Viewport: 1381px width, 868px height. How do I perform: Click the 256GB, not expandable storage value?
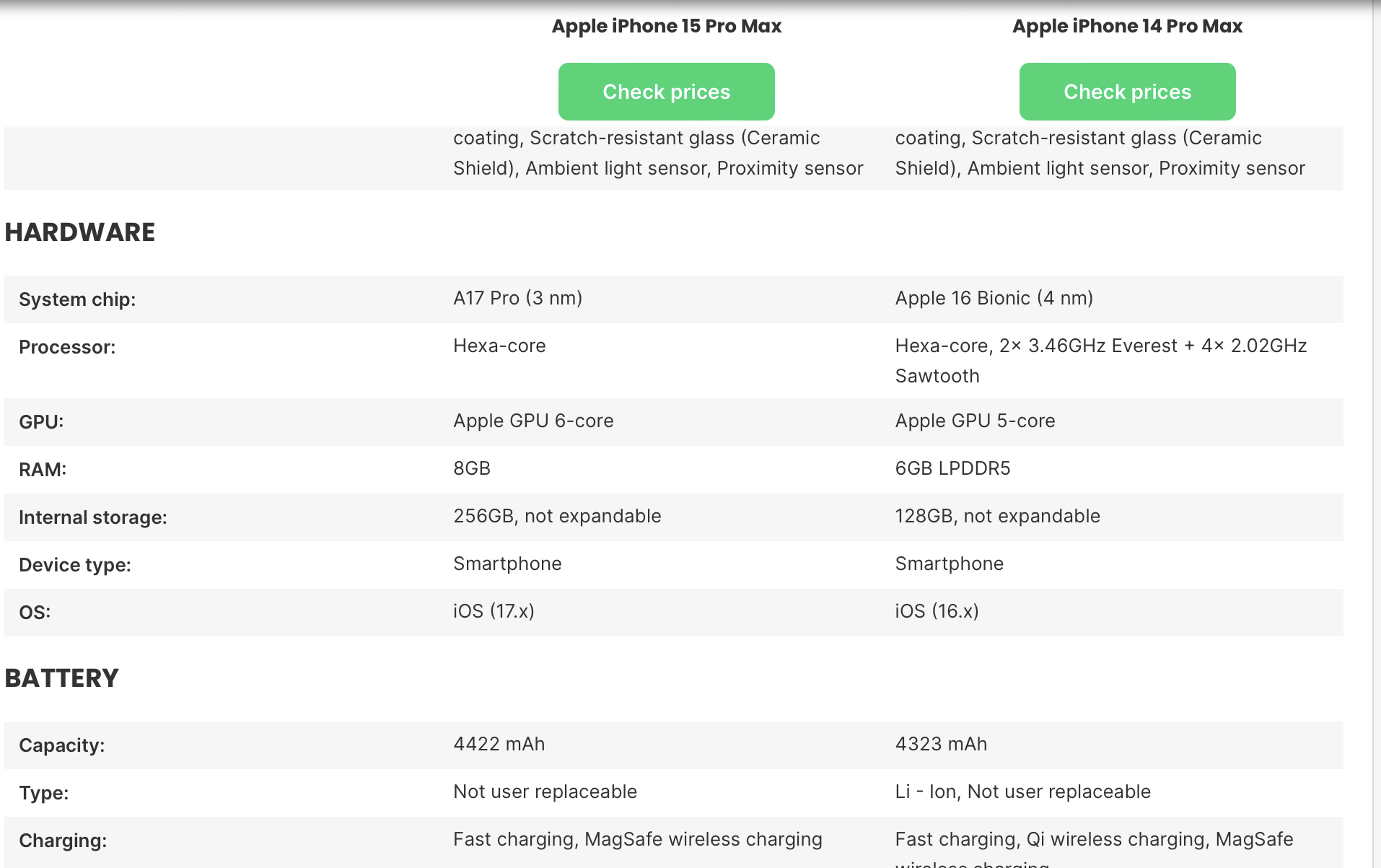[x=557, y=516]
